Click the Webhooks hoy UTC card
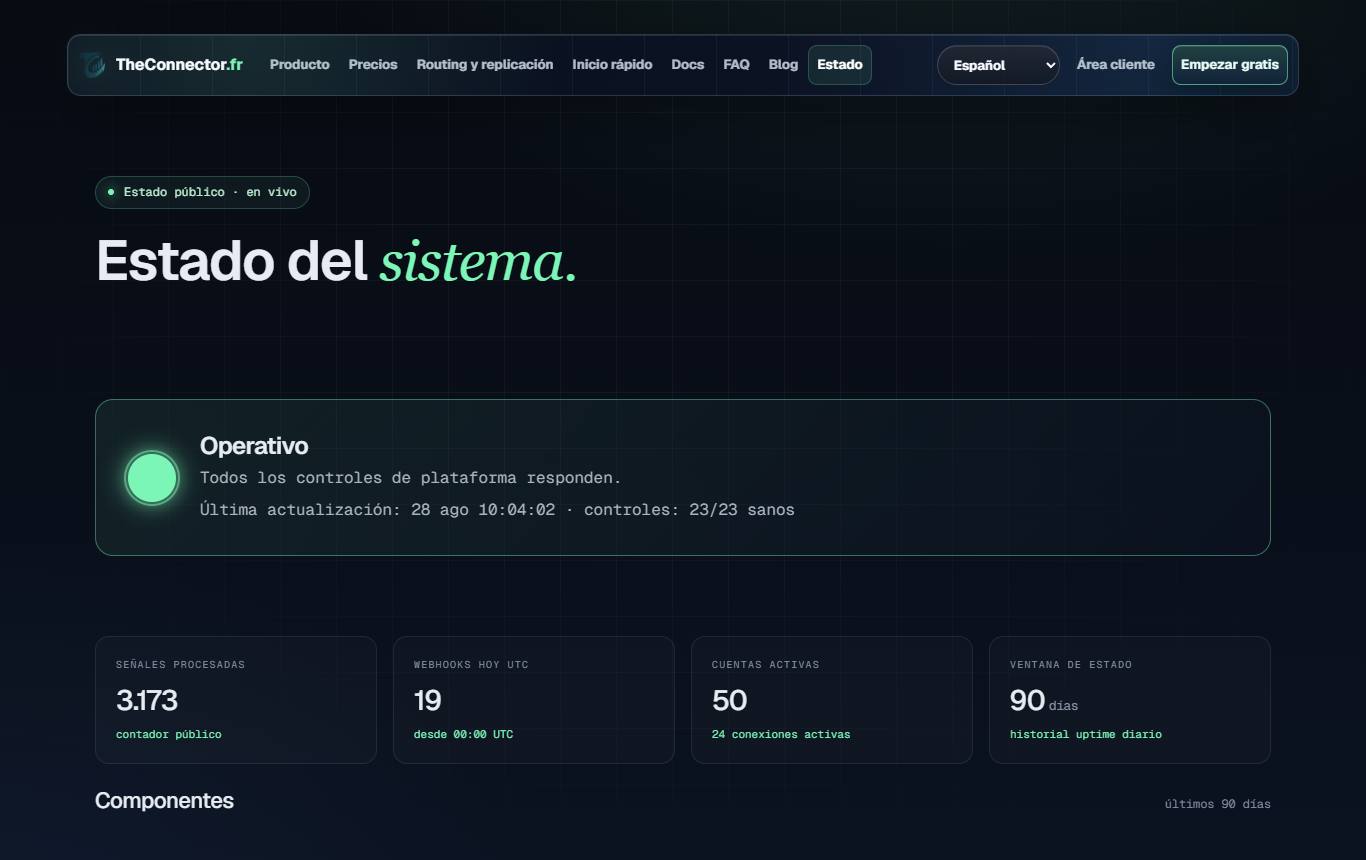The height and width of the screenshot is (860, 1366). (534, 700)
